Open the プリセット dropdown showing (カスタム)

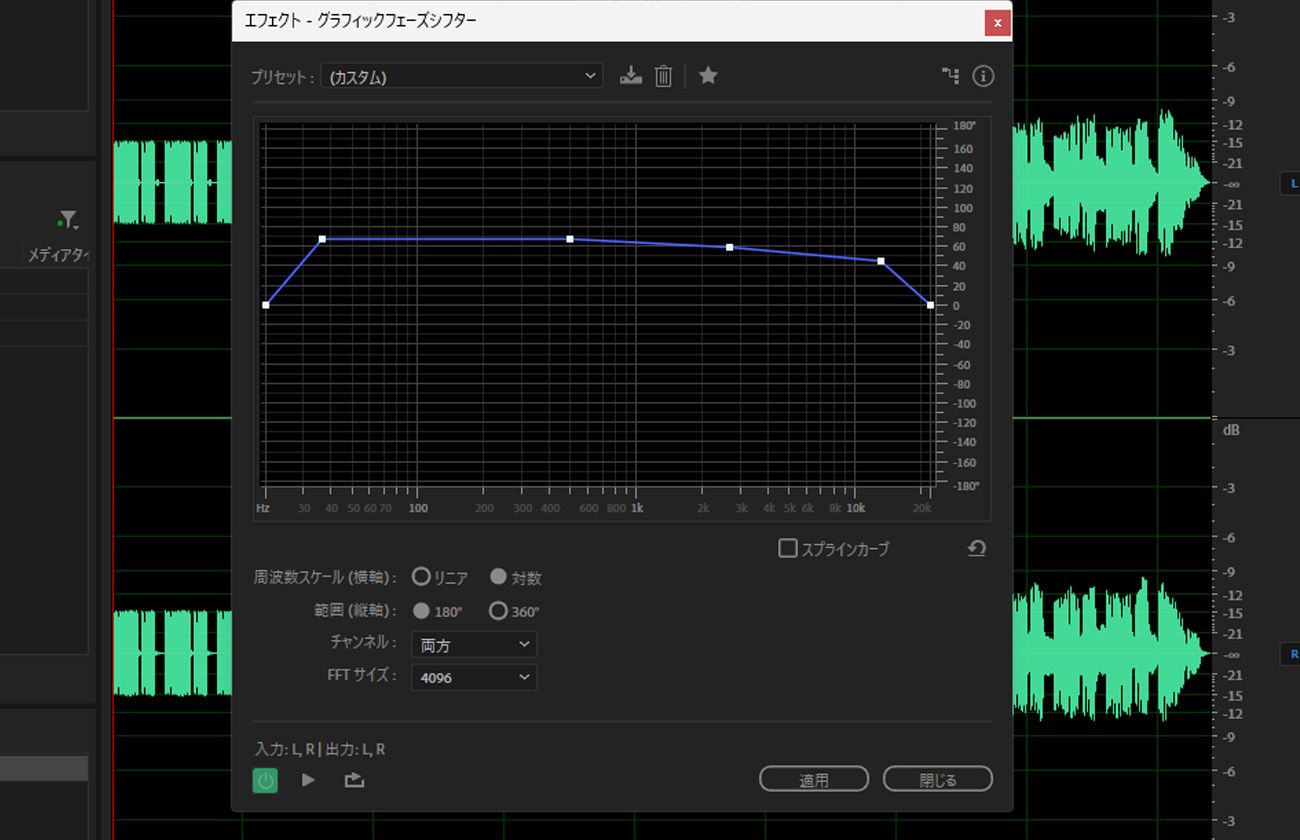tap(461, 76)
